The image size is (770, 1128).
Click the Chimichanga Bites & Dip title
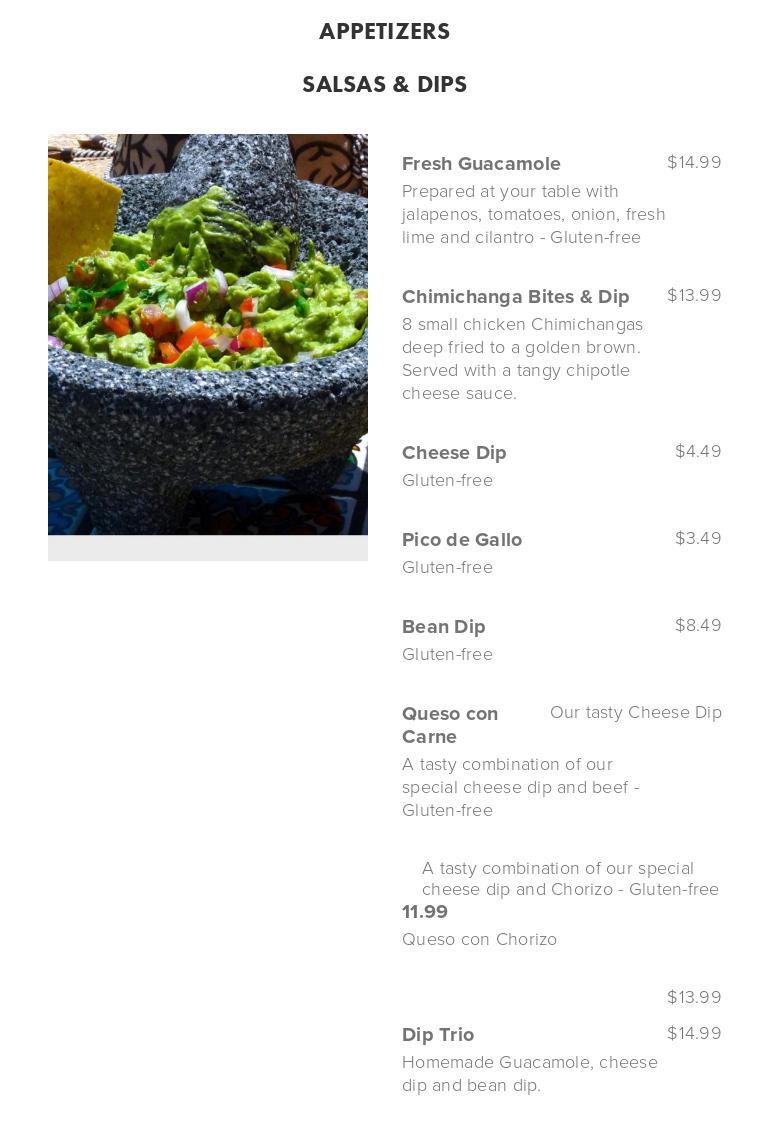[x=515, y=296]
